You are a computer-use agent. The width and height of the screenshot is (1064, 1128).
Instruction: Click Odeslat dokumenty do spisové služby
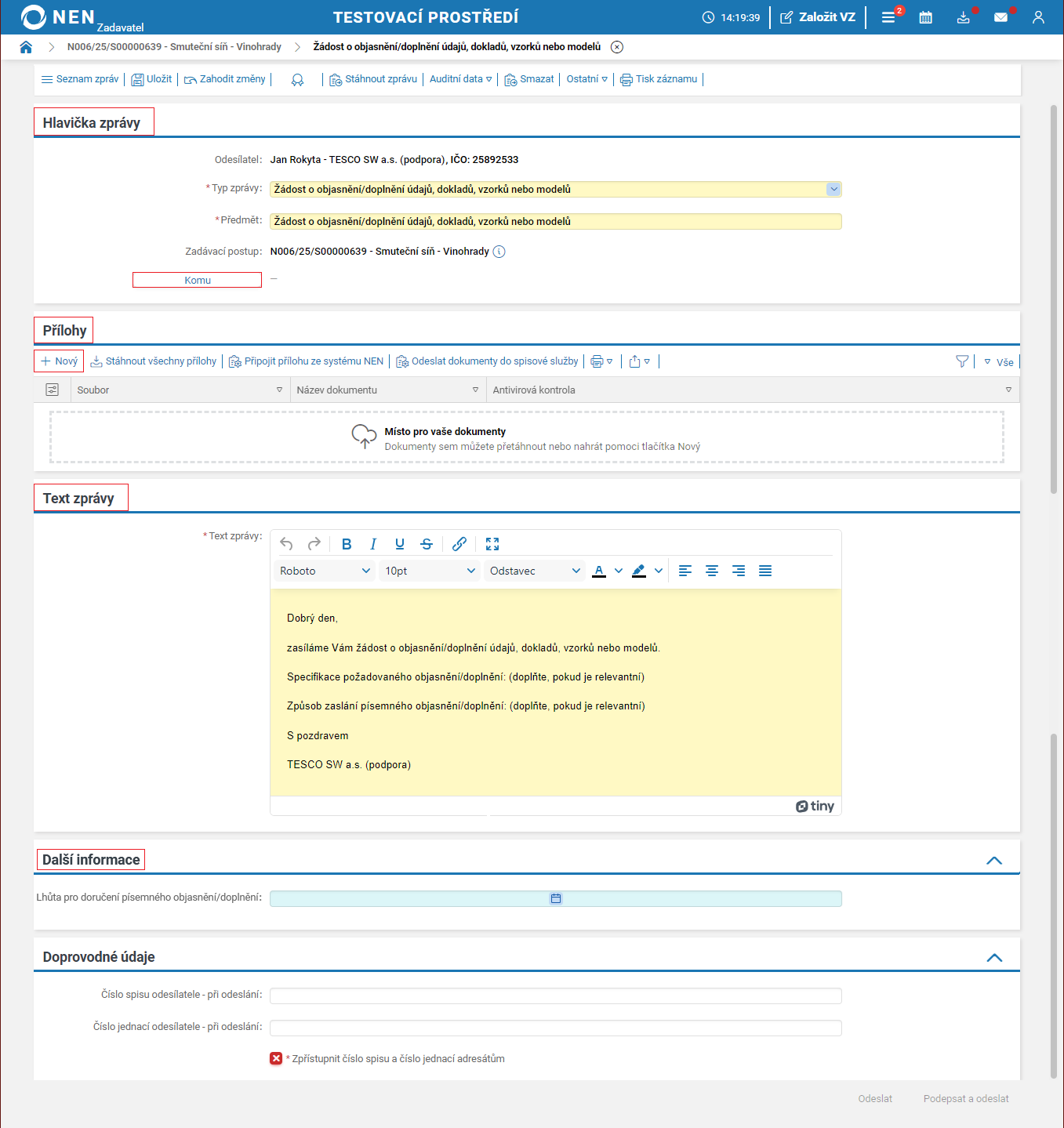pos(488,361)
